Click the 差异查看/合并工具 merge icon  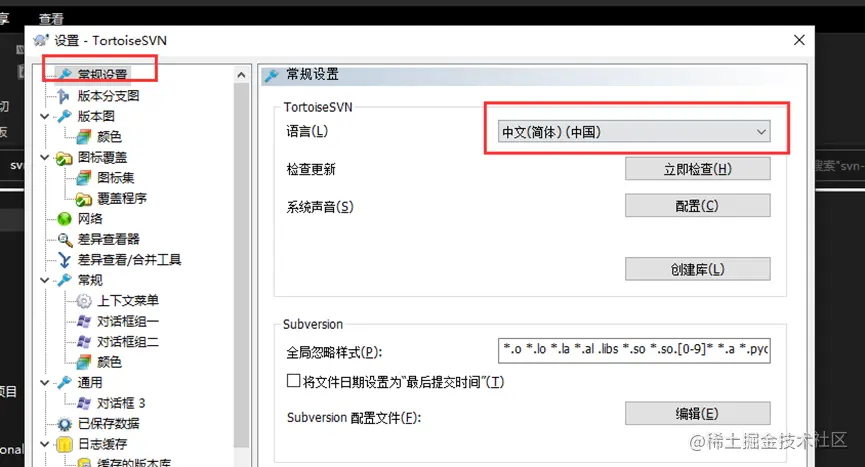[65, 260]
